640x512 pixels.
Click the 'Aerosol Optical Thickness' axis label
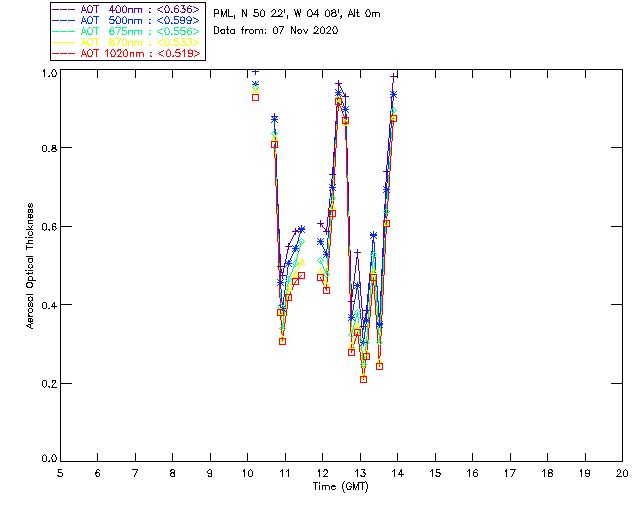30,266
